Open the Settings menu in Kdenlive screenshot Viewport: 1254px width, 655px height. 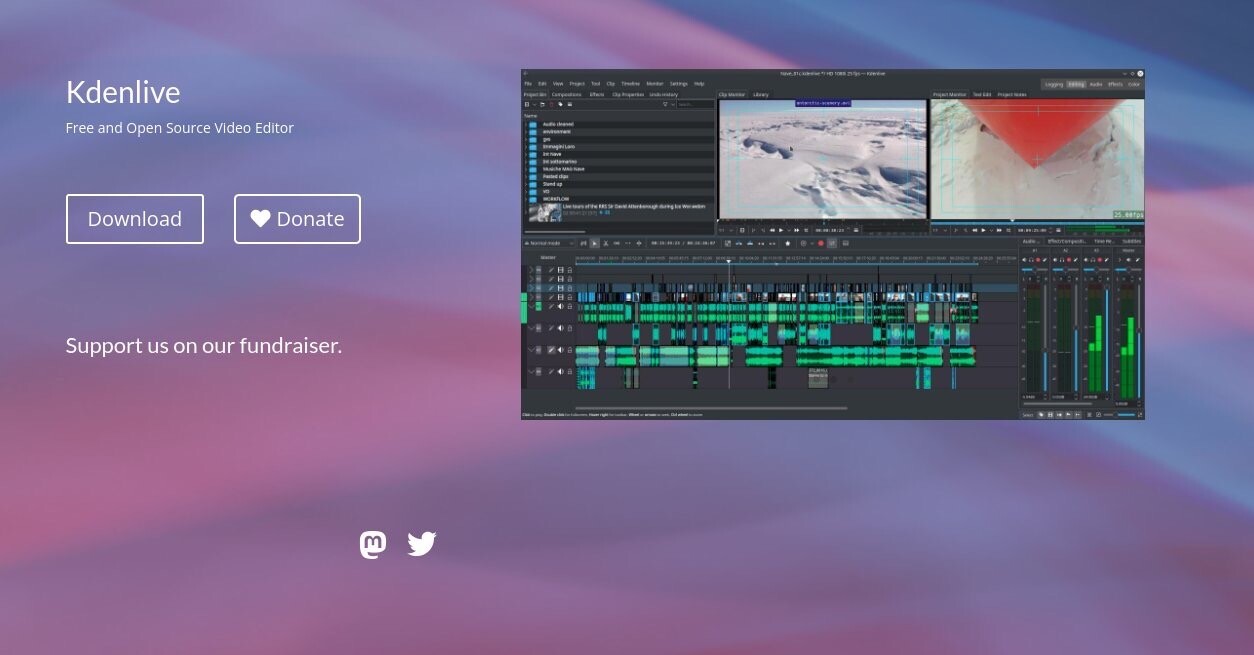[x=679, y=84]
